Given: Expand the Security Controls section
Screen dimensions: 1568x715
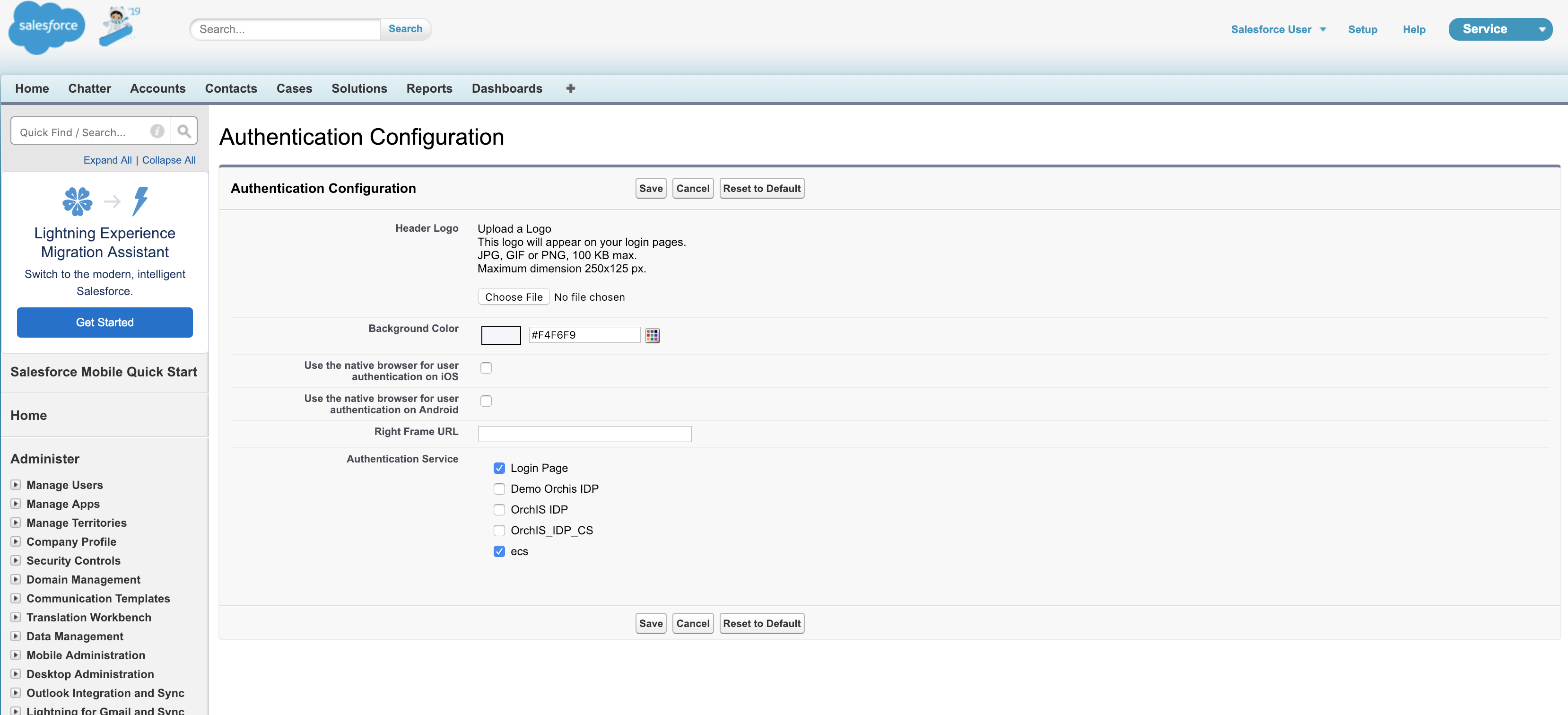Looking at the screenshot, I should pos(15,560).
